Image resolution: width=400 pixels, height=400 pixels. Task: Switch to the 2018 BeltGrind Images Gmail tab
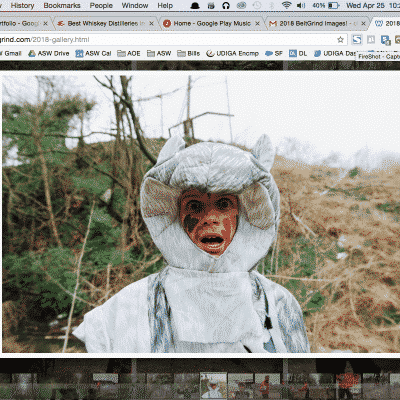[x=318, y=23]
